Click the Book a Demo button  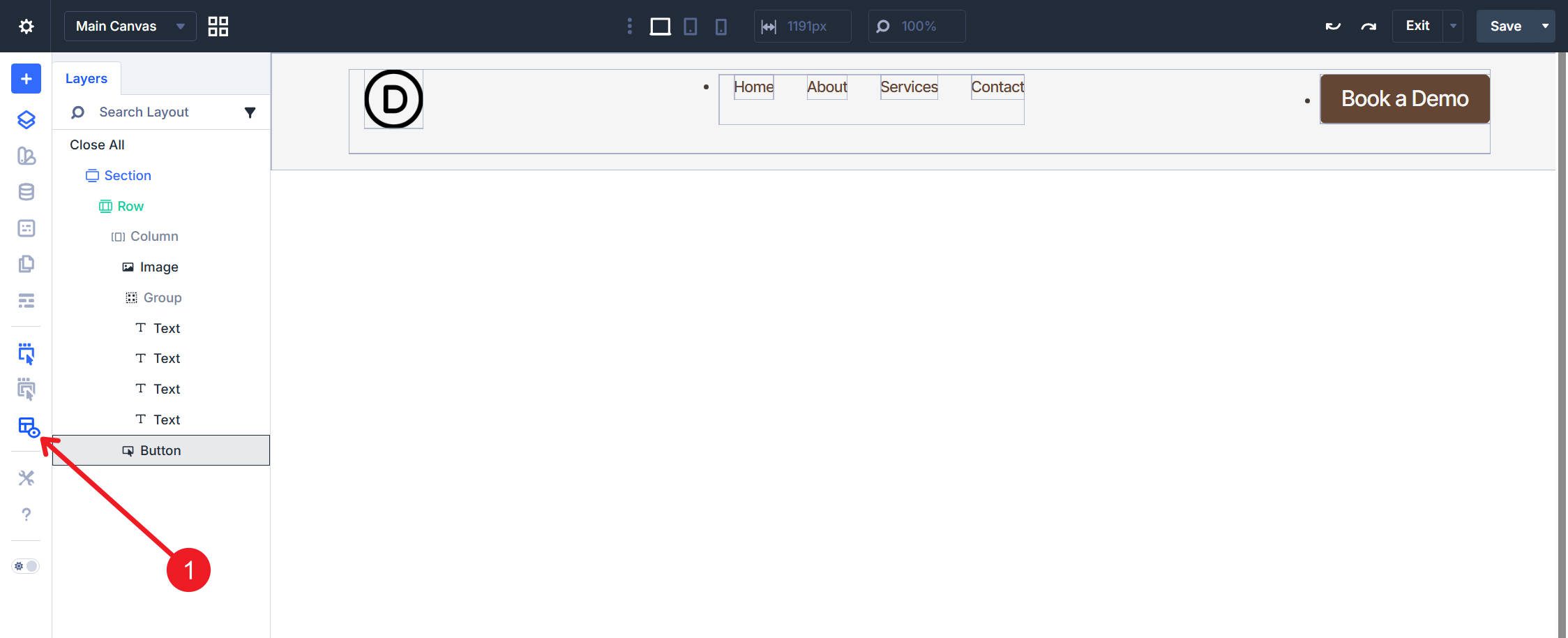tap(1404, 99)
